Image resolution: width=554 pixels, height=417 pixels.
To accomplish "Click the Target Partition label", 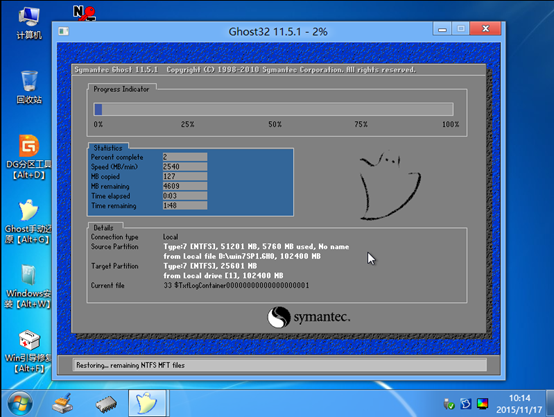I will pos(114,266).
